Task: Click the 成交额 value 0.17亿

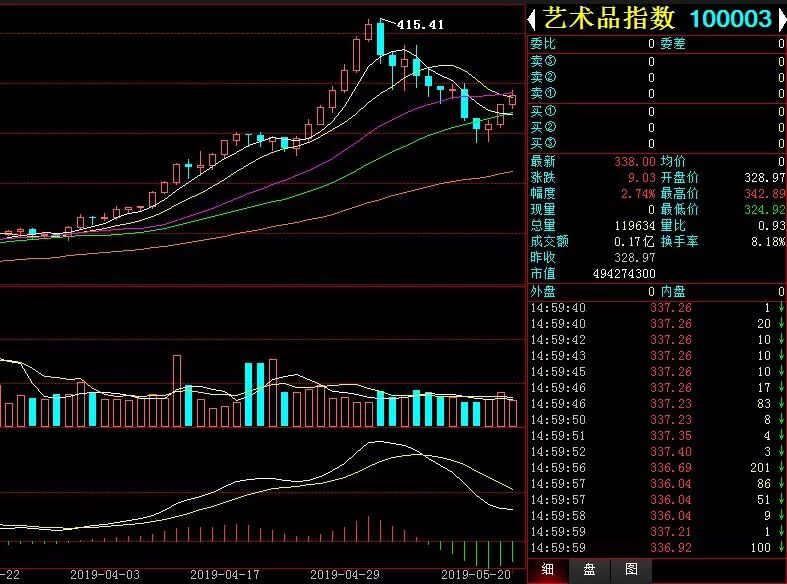Action: point(634,242)
